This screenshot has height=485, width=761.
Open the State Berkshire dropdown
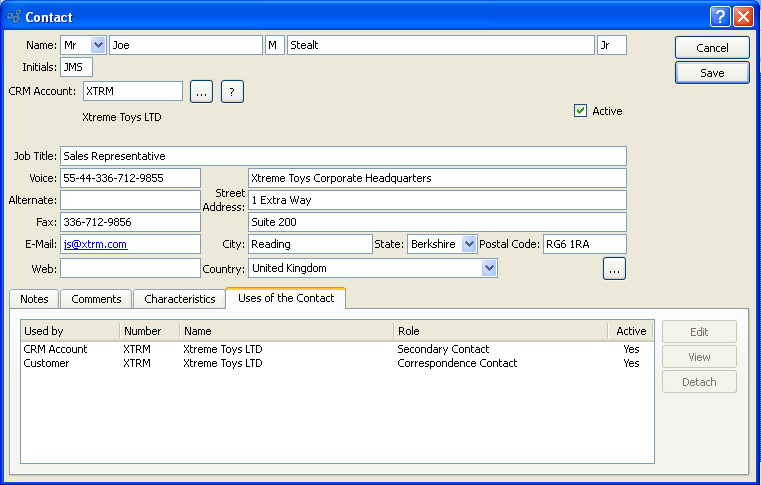[x=469, y=244]
